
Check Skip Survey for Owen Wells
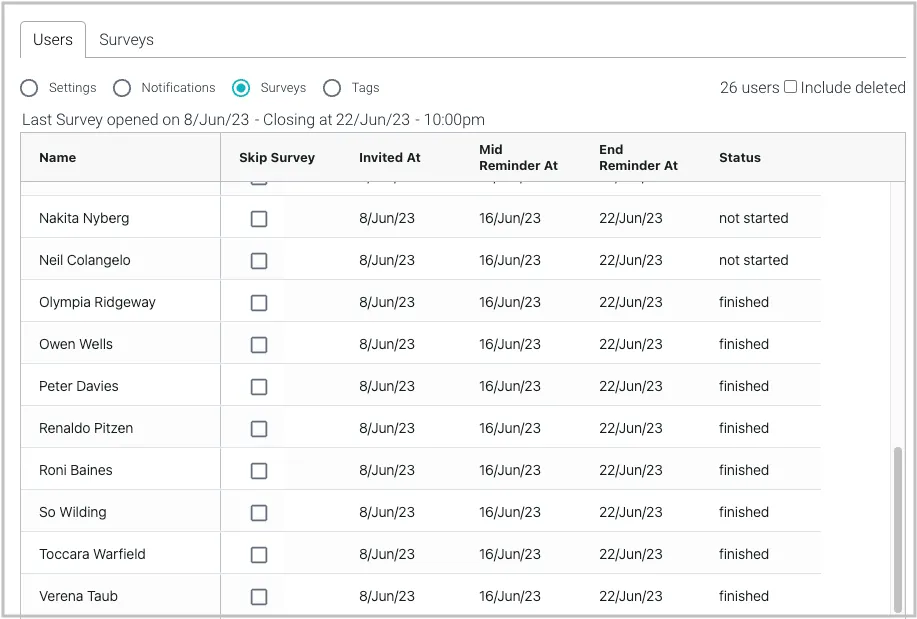pos(259,345)
